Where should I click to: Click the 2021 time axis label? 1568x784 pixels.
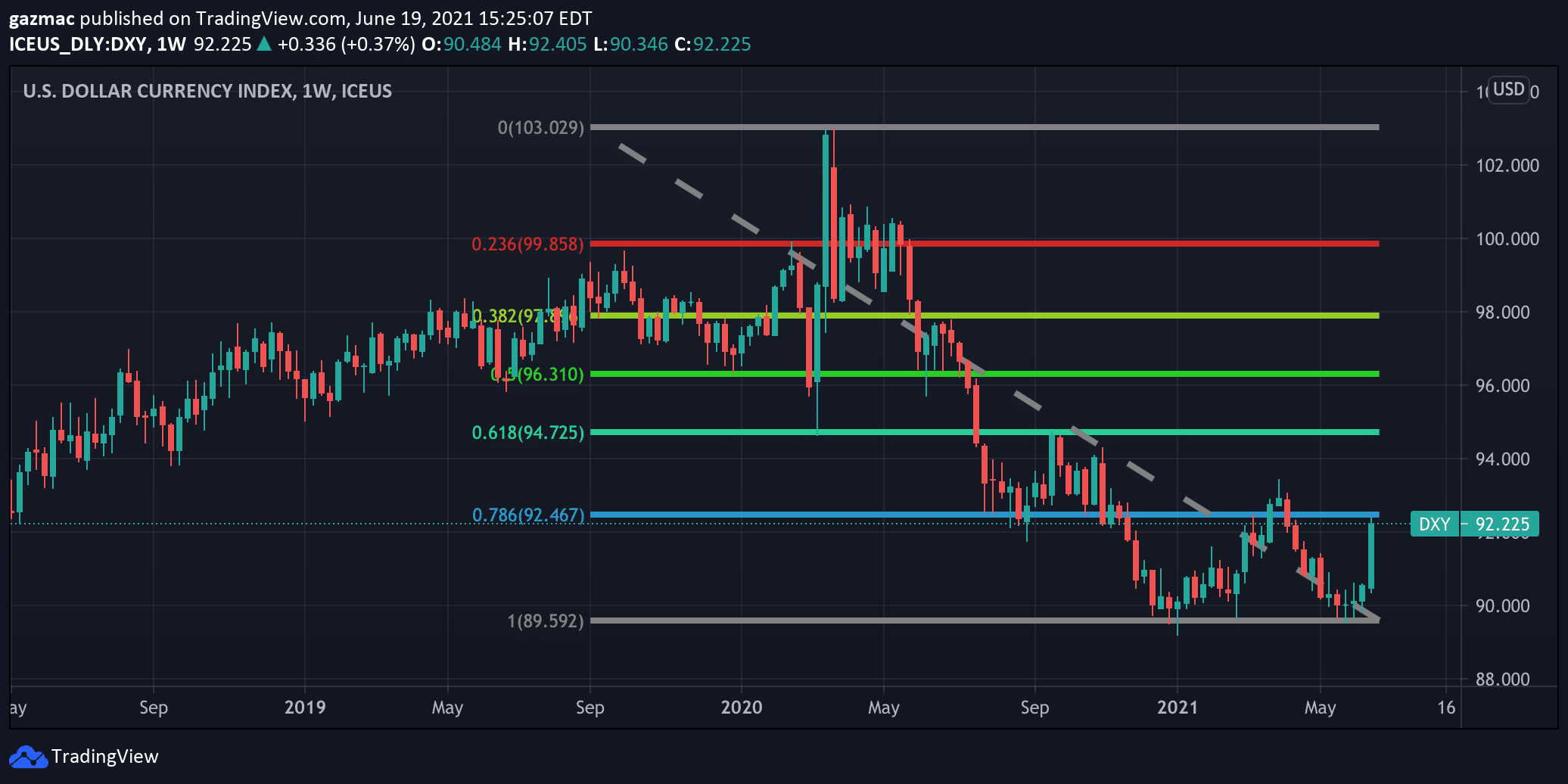coord(1178,707)
